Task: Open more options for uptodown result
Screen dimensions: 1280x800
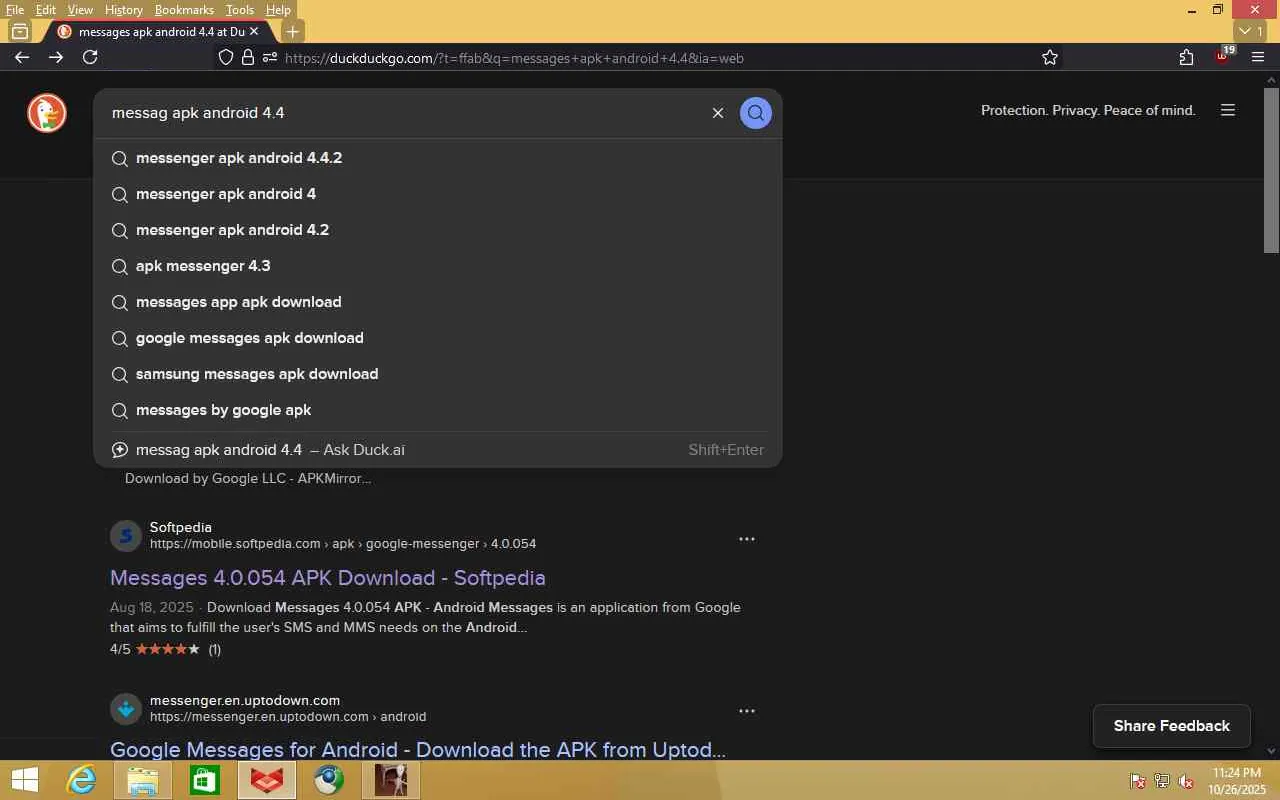Action: click(x=747, y=711)
